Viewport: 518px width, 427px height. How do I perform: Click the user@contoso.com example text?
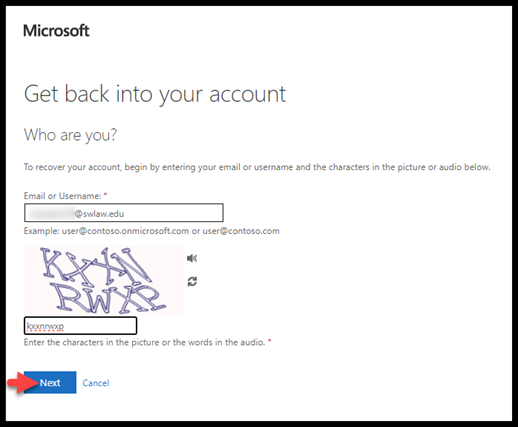(241, 231)
